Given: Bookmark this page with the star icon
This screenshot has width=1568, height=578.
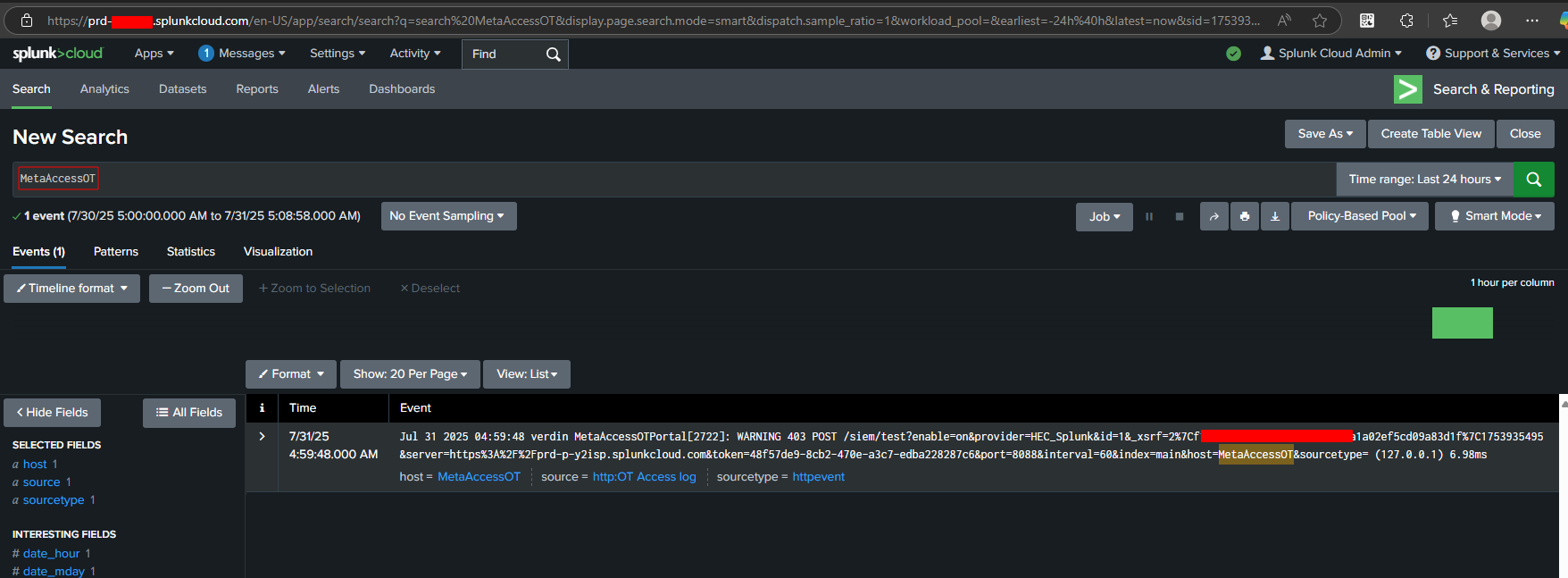Looking at the screenshot, I should coord(1320,21).
